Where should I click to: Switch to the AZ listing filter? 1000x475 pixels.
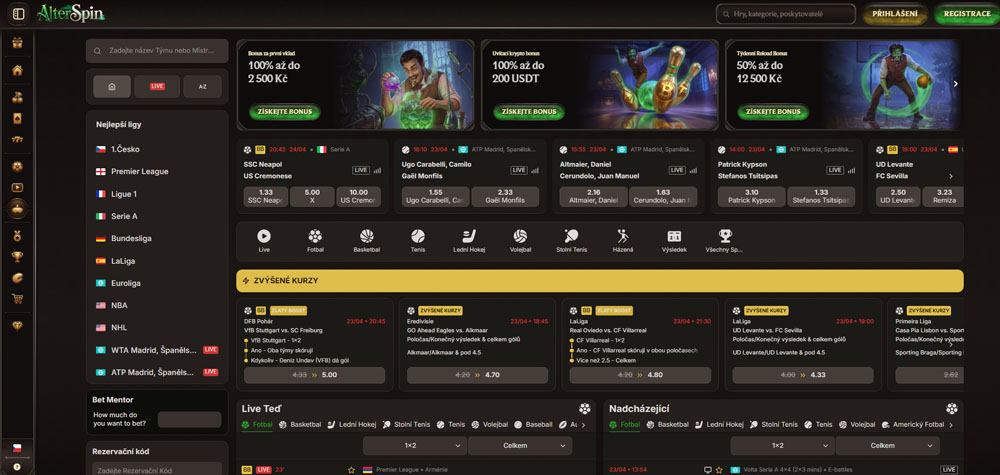click(x=202, y=86)
